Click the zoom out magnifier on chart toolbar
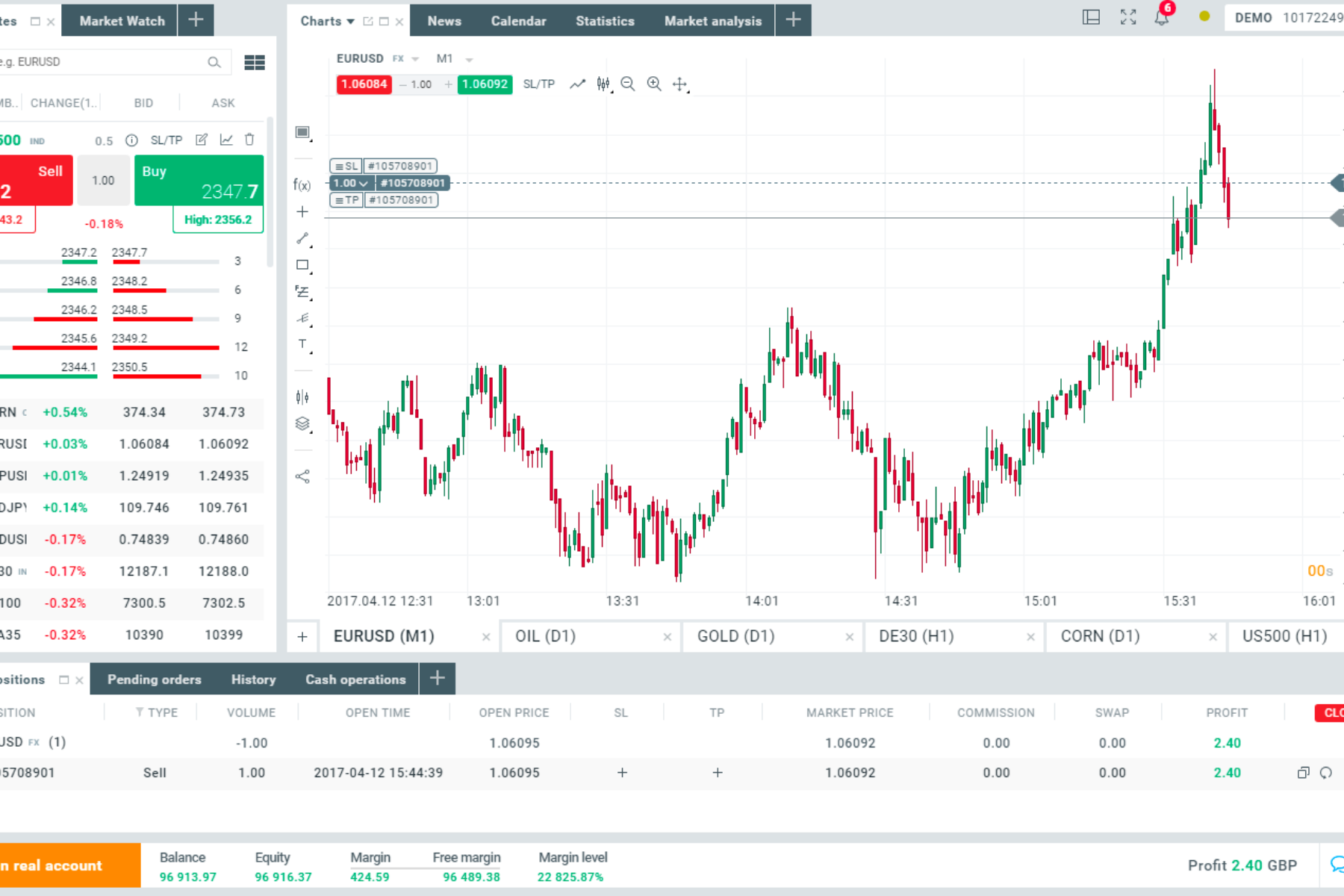1344x896 pixels. click(627, 84)
